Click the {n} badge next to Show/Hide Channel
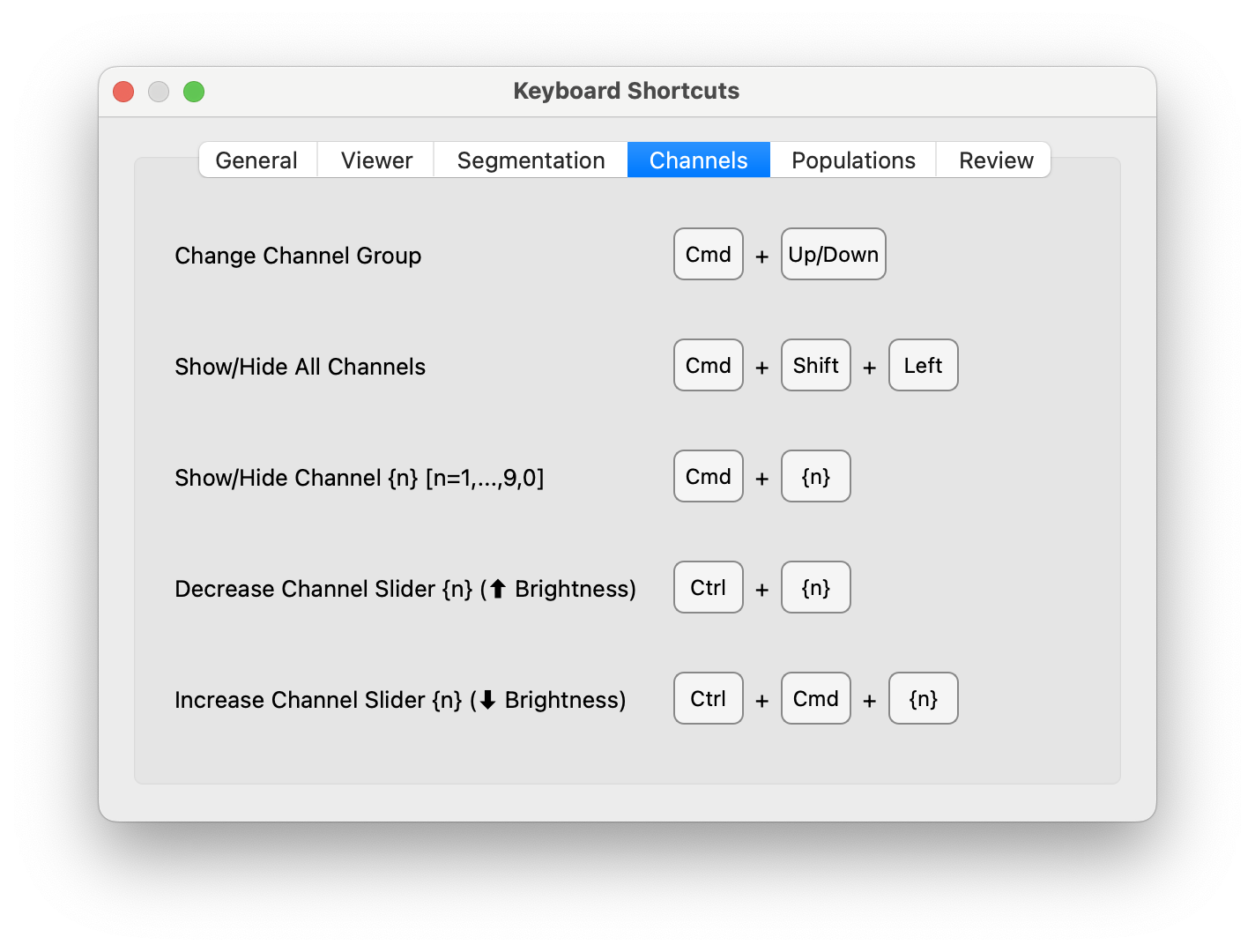 [815, 476]
